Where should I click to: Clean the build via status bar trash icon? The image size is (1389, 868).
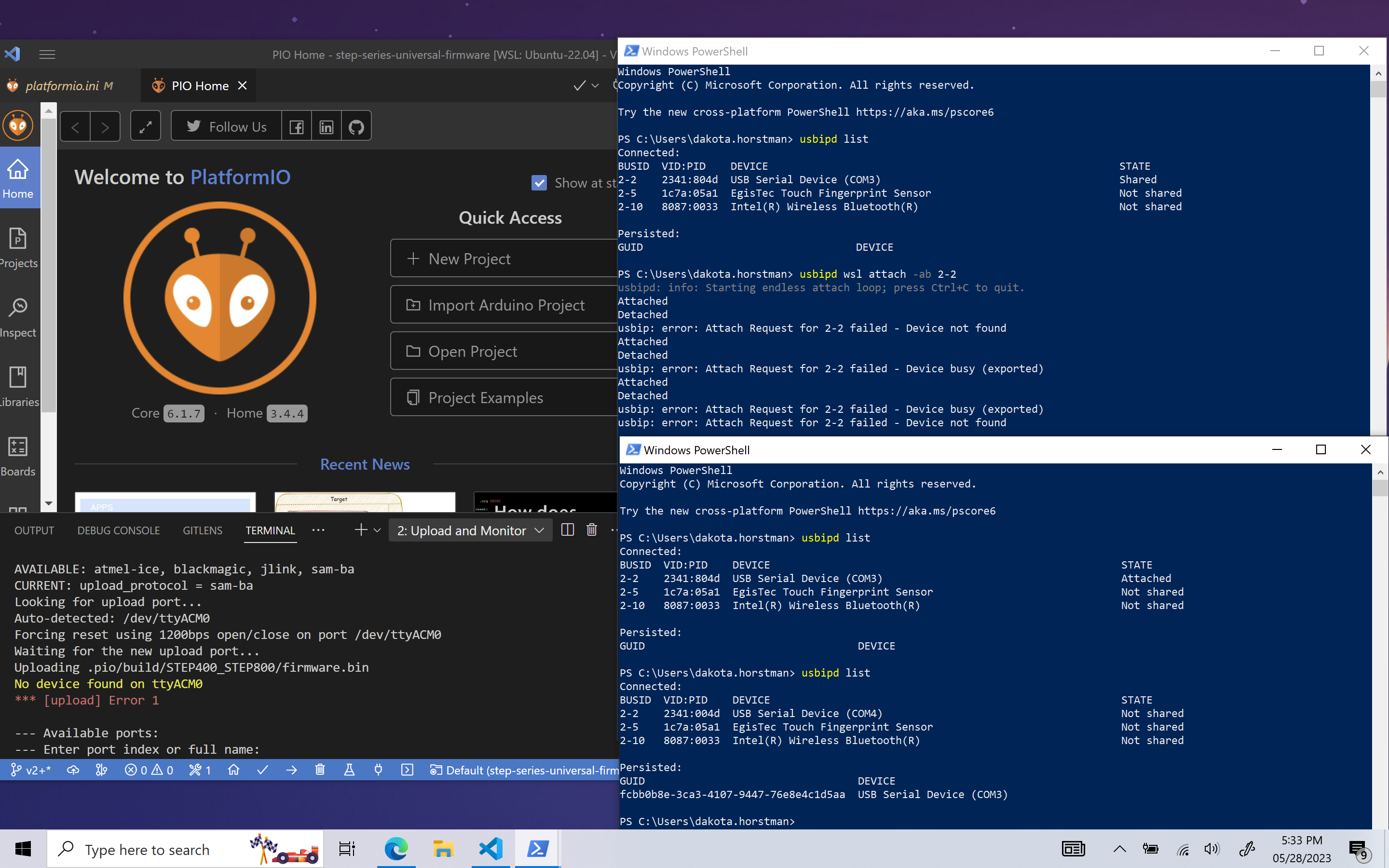[320, 770]
